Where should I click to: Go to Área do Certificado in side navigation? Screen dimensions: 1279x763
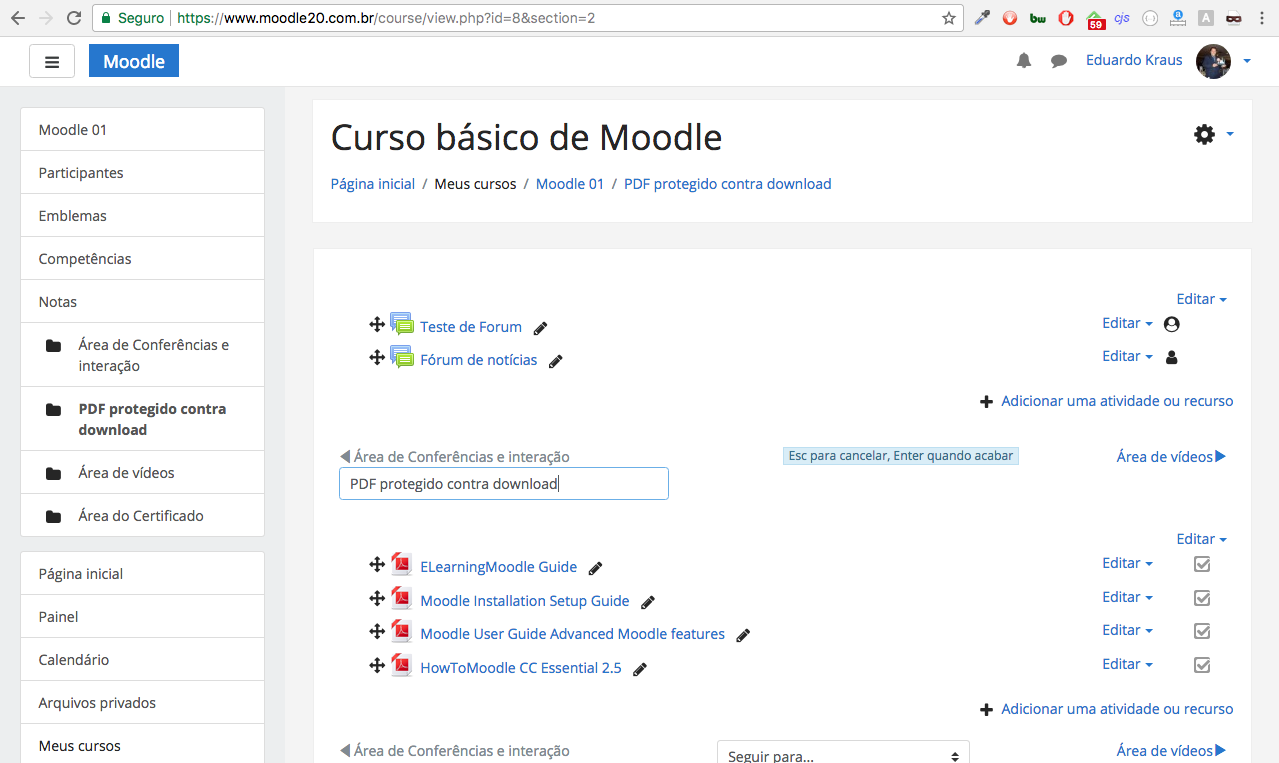(x=142, y=516)
